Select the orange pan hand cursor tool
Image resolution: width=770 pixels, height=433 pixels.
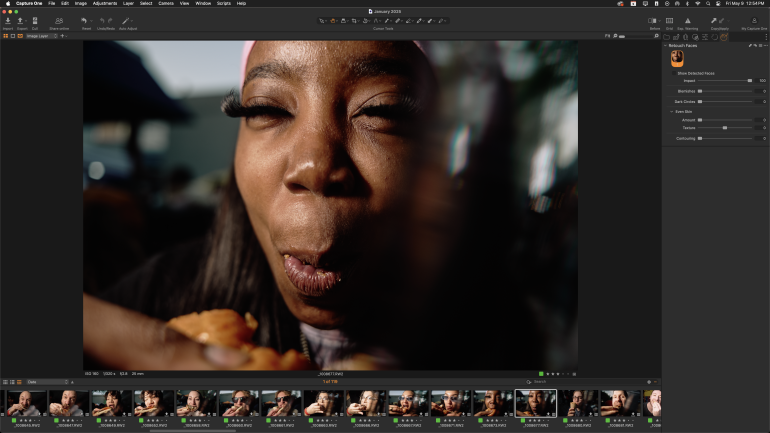pos(332,21)
